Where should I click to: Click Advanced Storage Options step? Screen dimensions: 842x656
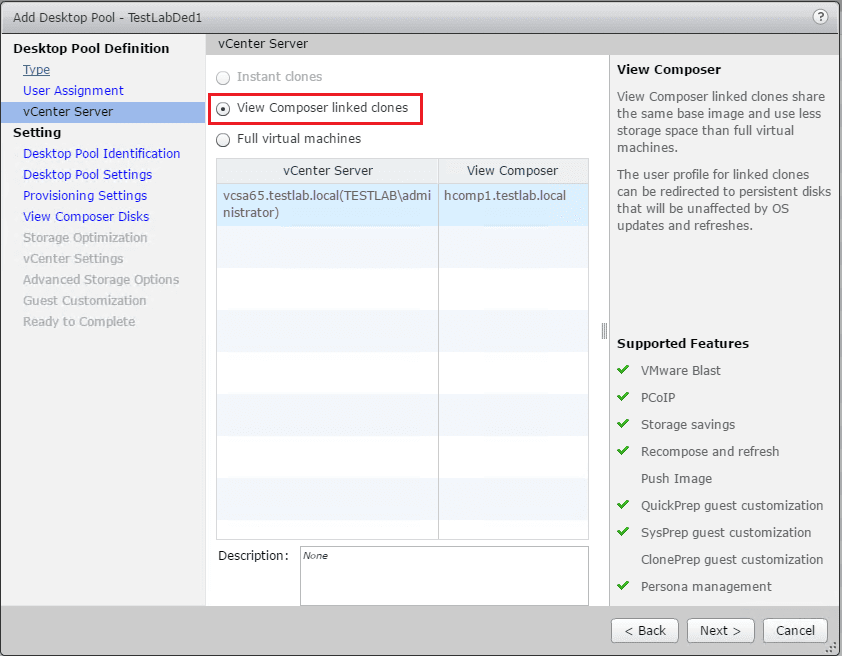[x=101, y=279]
